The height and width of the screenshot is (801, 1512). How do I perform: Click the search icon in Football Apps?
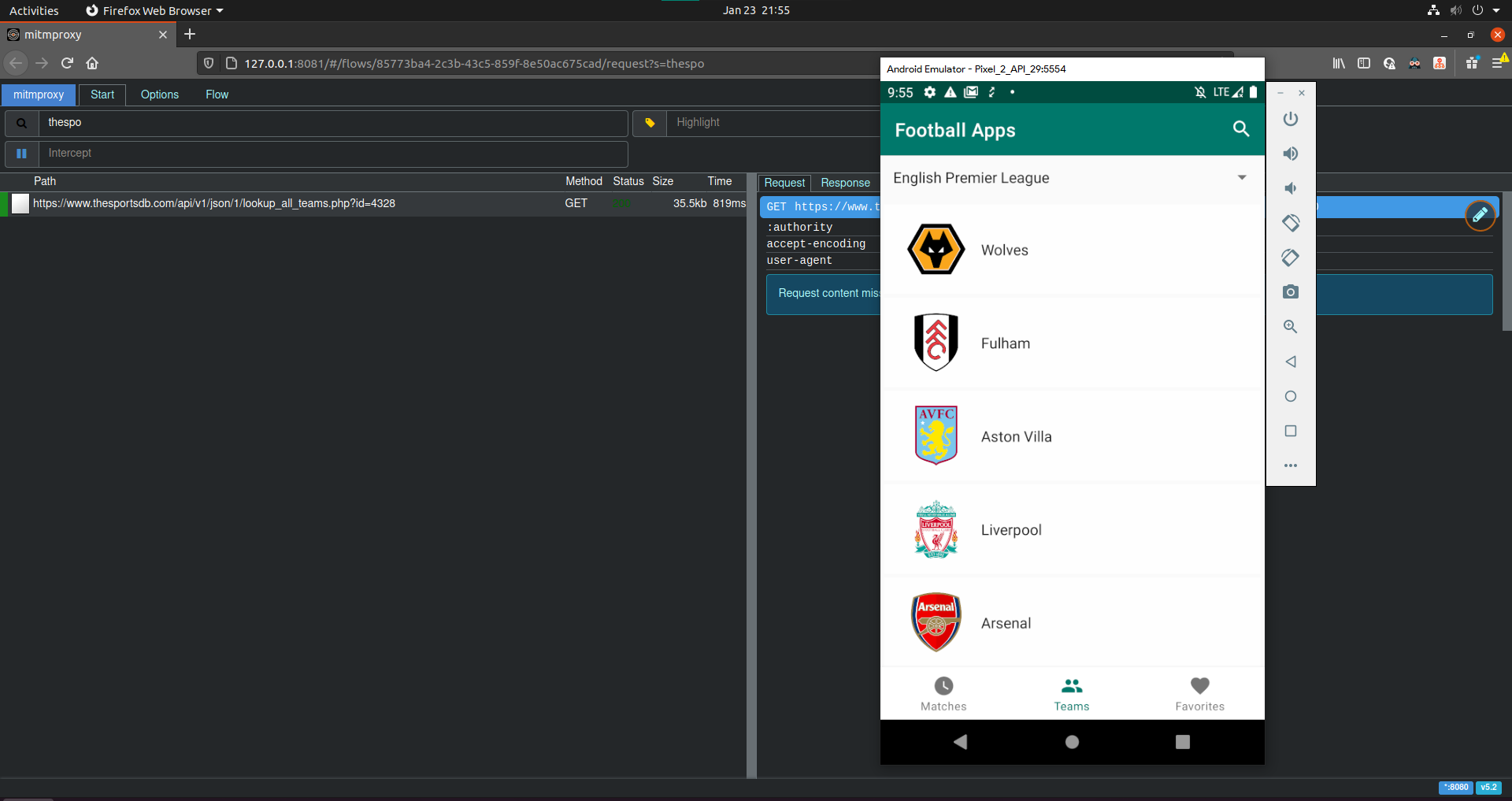point(1240,129)
